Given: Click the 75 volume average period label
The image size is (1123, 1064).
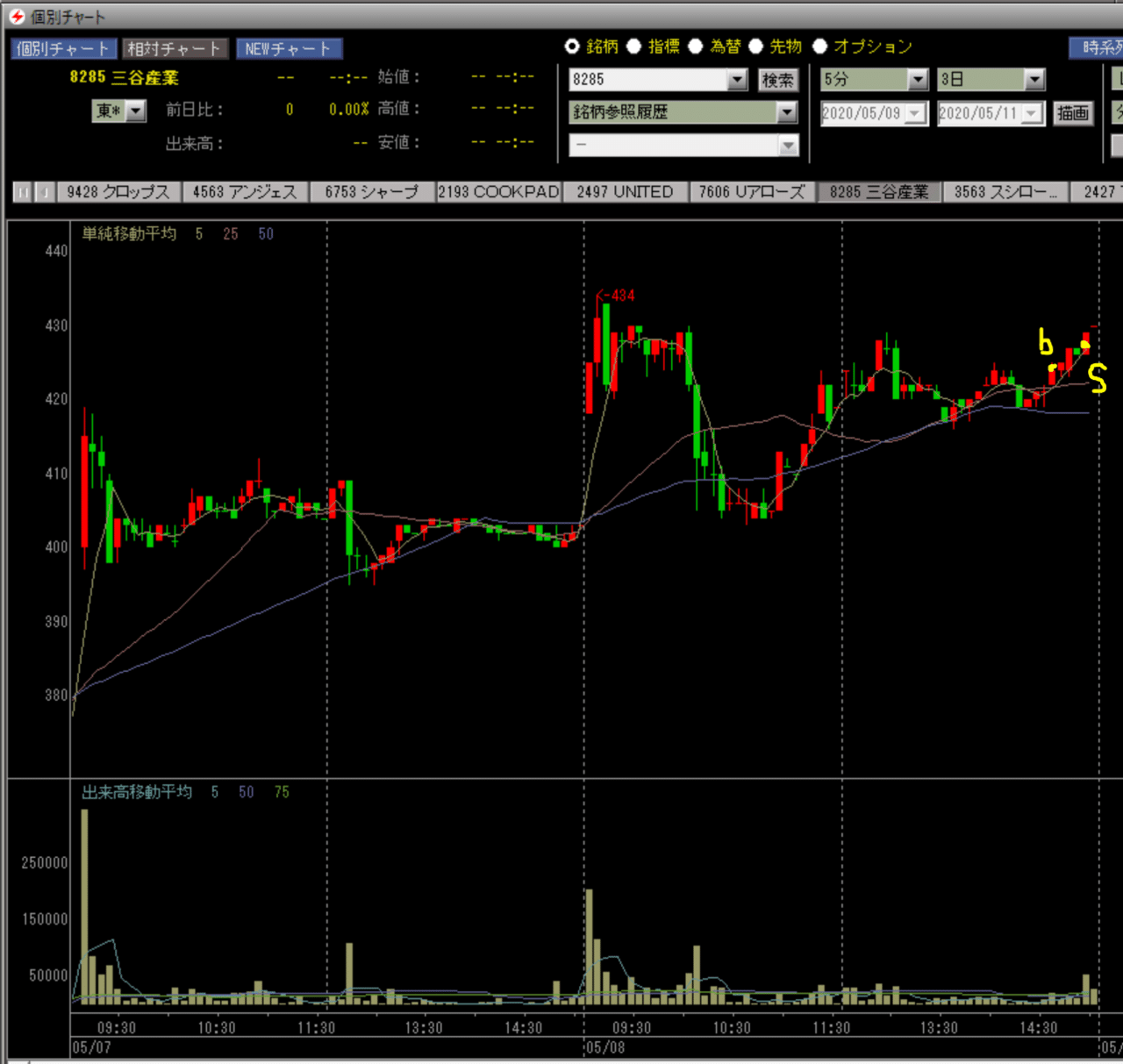Looking at the screenshot, I should pyautogui.click(x=282, y=792).
